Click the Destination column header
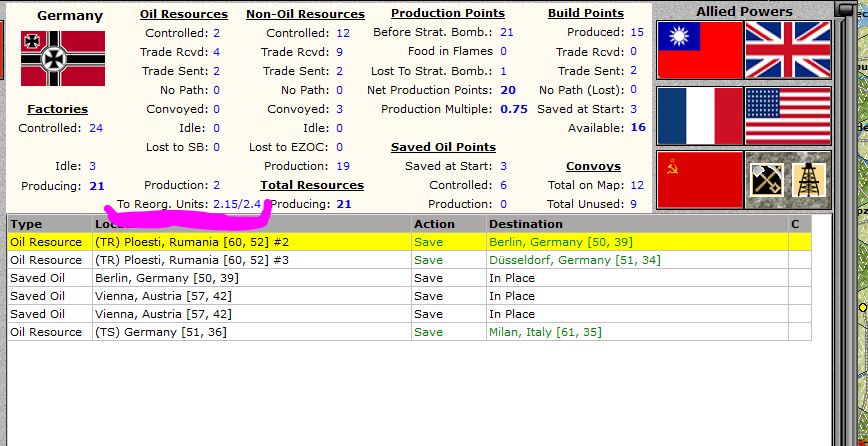 click(637, 224)
